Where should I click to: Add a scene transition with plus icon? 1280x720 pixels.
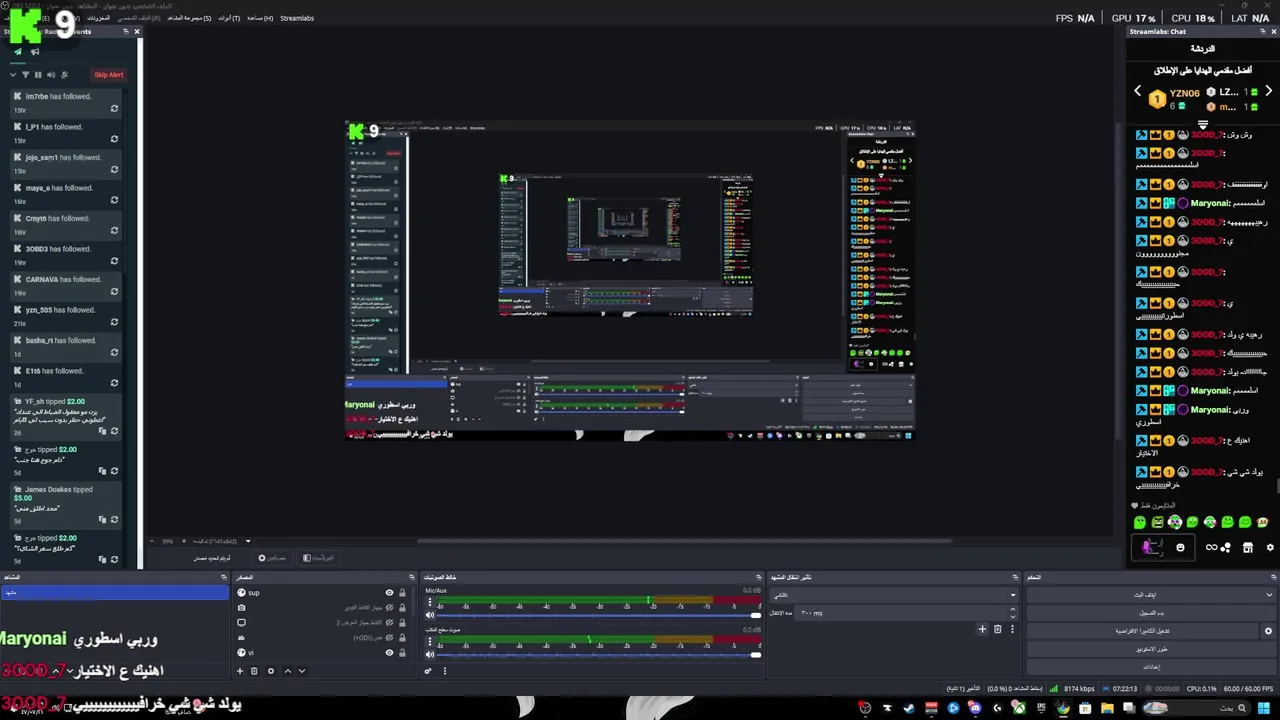pyautogui.click(x=982, y=629)
